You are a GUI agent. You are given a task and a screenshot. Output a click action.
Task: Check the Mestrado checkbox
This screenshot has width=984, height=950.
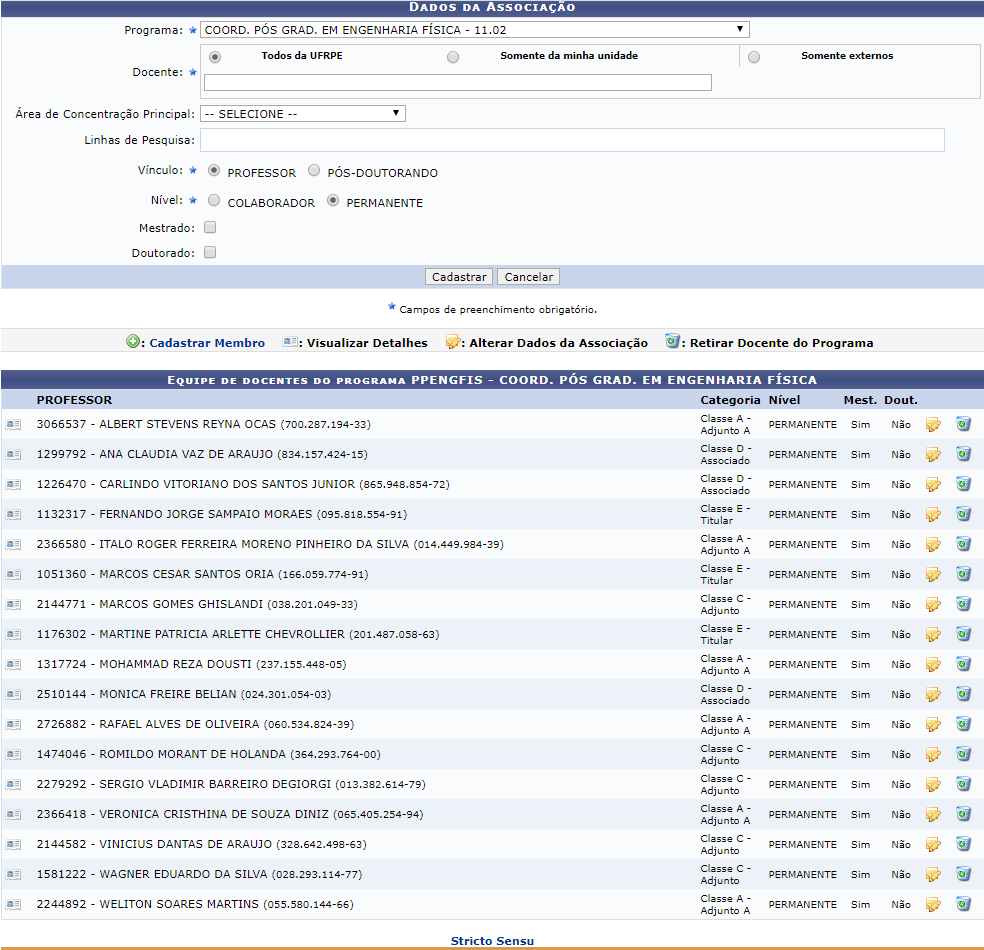pos(210,227)
